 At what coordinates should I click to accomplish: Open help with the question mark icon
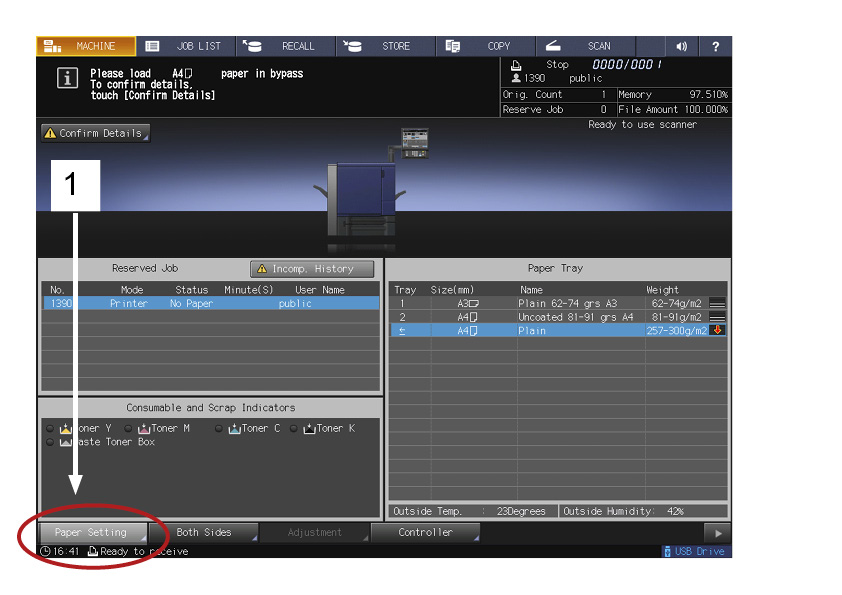(715, 46)
